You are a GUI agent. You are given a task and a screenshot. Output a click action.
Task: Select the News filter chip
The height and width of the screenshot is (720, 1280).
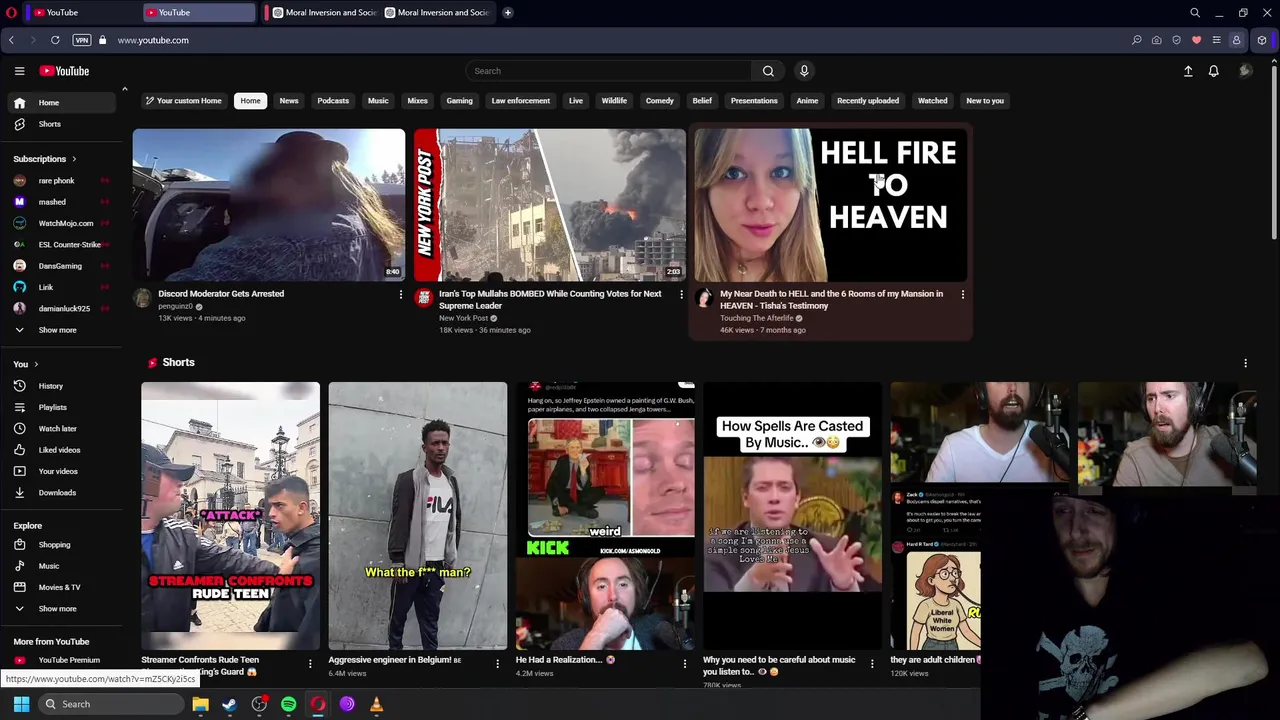tap(289, 101)
